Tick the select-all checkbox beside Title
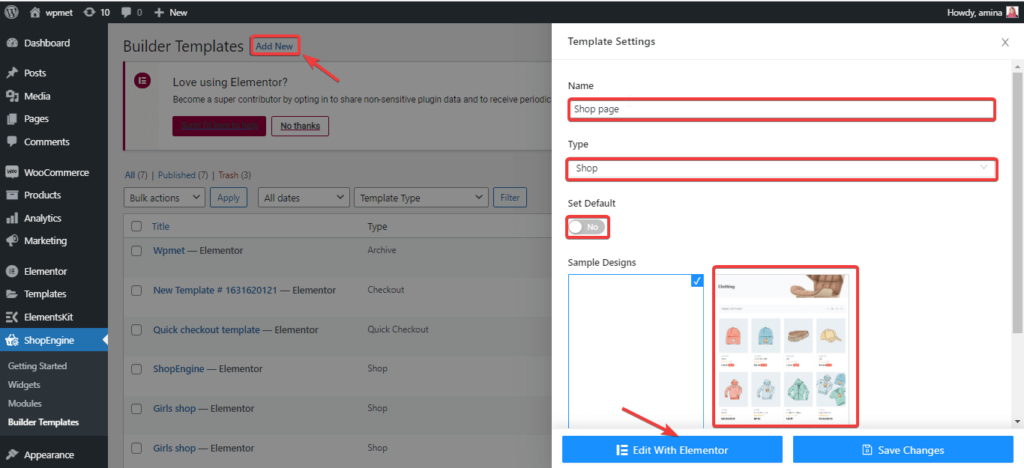1024x468 pixels. (136, 227)
